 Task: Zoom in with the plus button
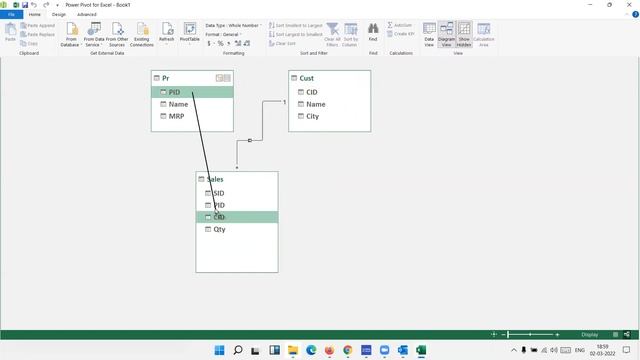(x=557, y=335)
